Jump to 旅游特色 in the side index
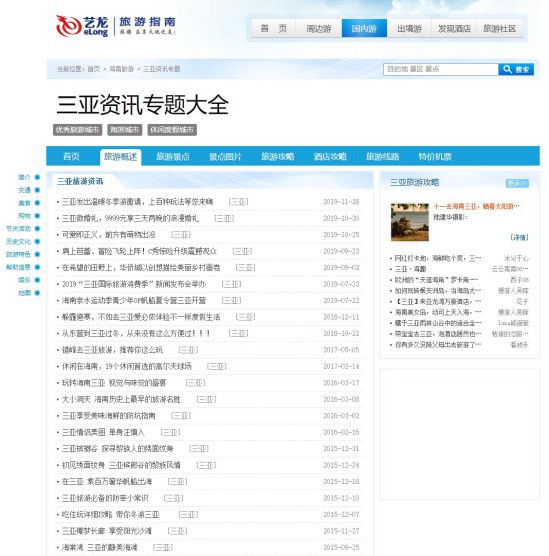Image resolution: width=549 pixels, height=556 pixels. 18,254
